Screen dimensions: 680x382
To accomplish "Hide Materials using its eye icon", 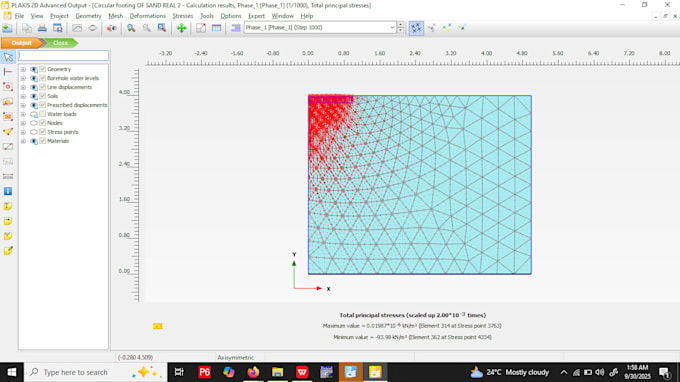I will (x=33, y=141).
